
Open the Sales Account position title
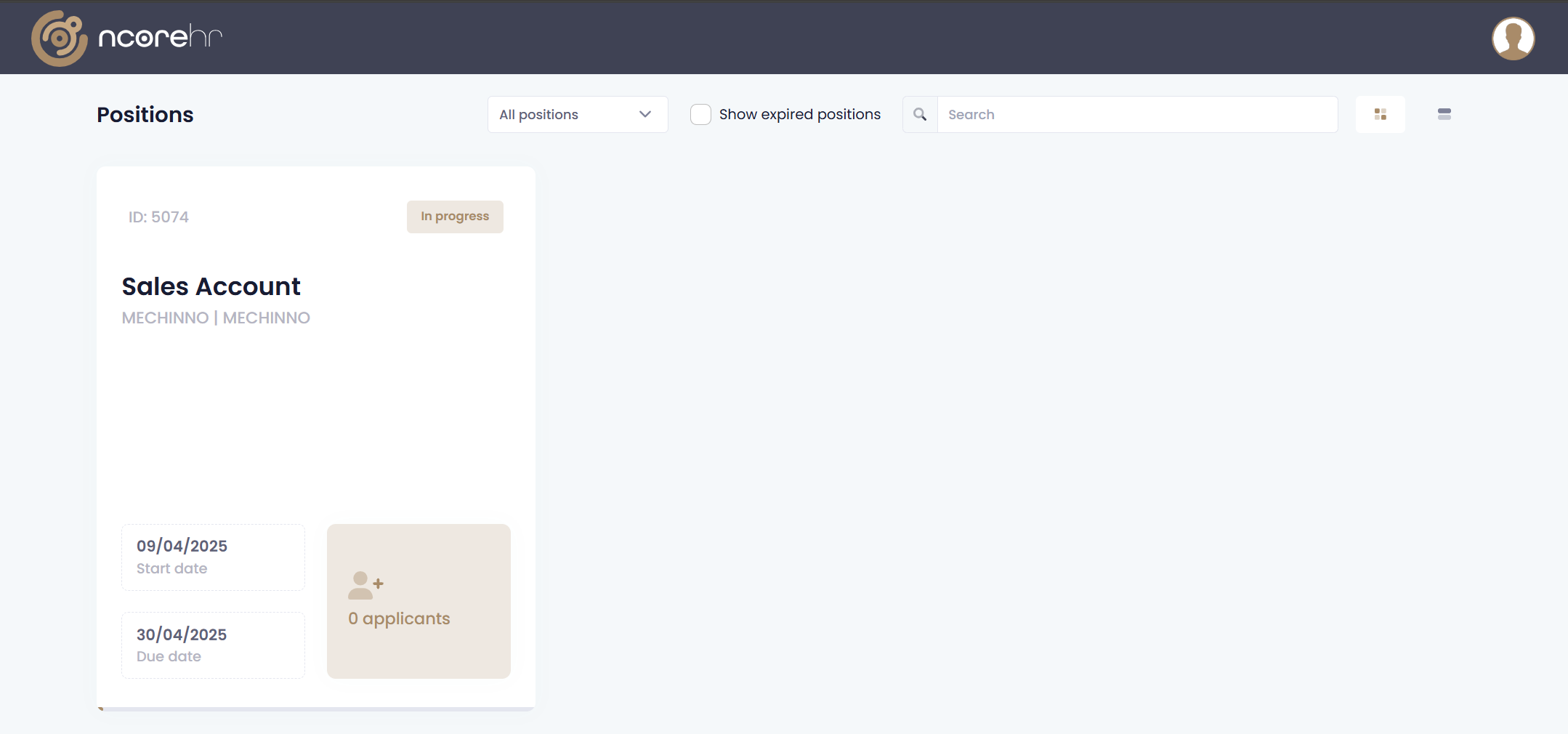pyautogui.click(x=211, y=286)
